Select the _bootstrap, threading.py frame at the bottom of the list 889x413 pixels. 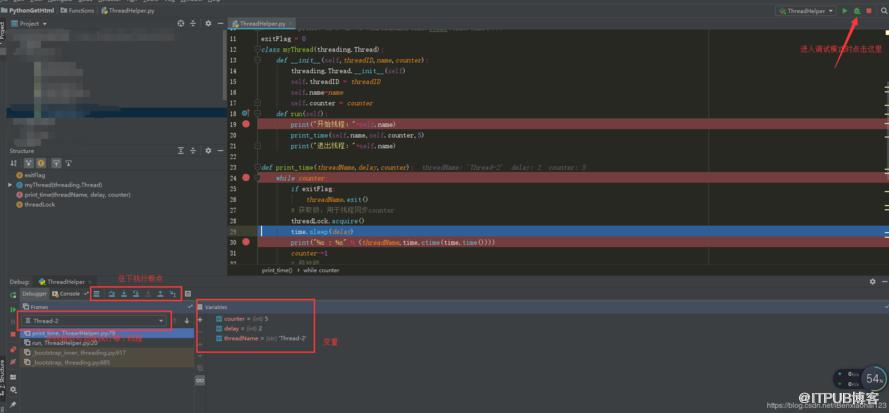pos(107,362)
